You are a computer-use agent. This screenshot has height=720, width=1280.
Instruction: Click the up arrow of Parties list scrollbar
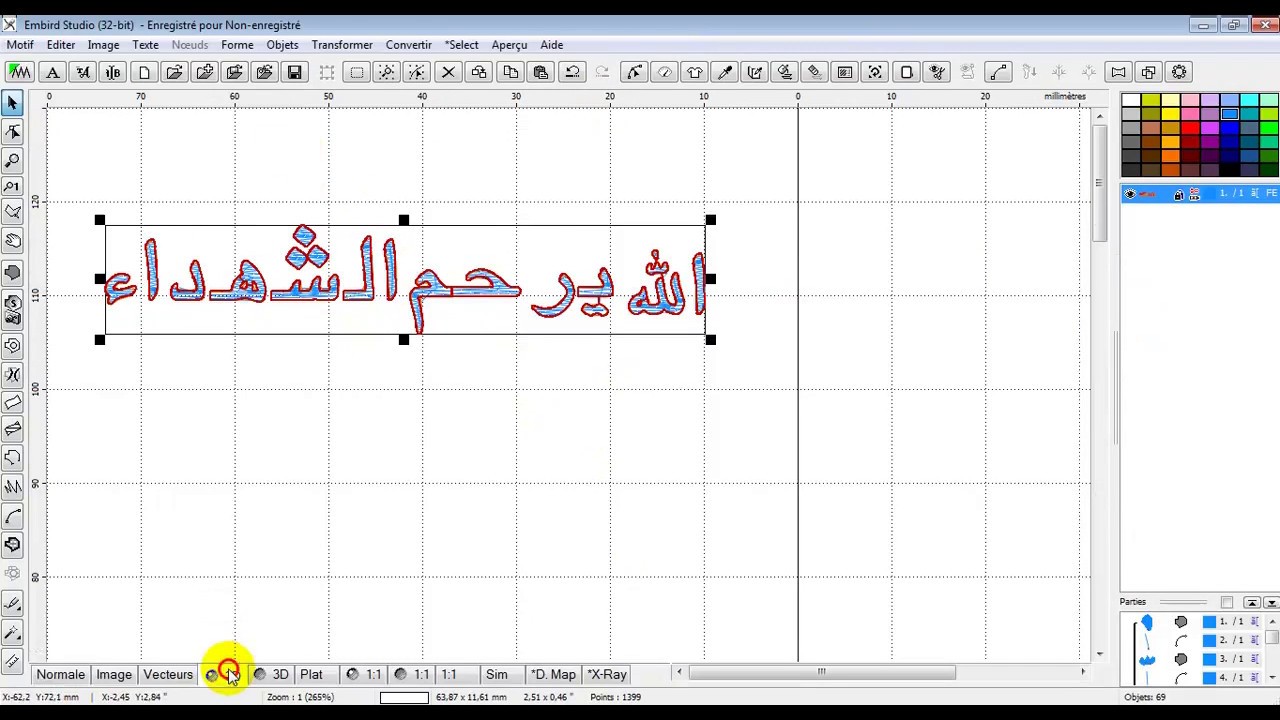[x=1272, y=621]
